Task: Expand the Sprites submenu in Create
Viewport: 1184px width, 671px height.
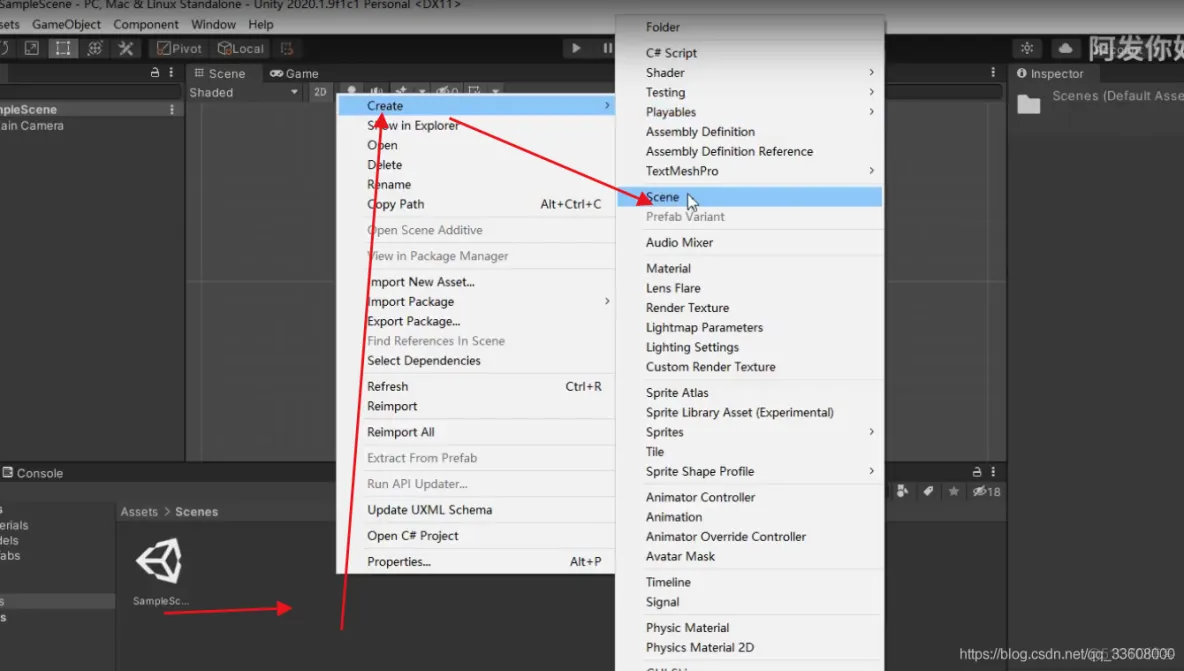Action: [x=750, y=432]
